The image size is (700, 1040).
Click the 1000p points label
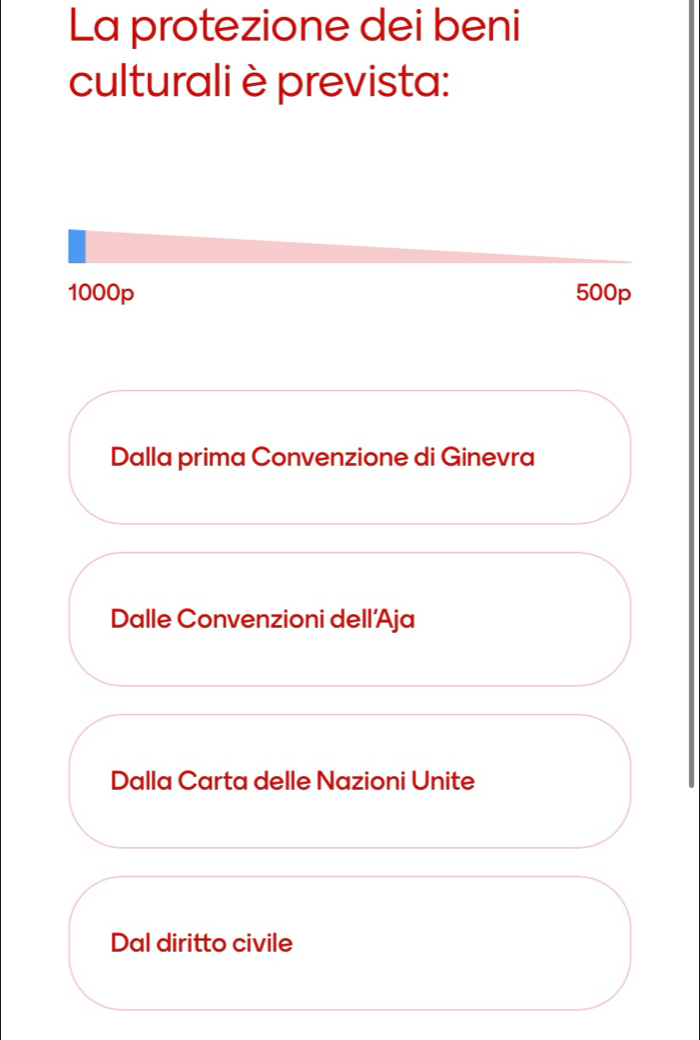(x=101, y=293)
